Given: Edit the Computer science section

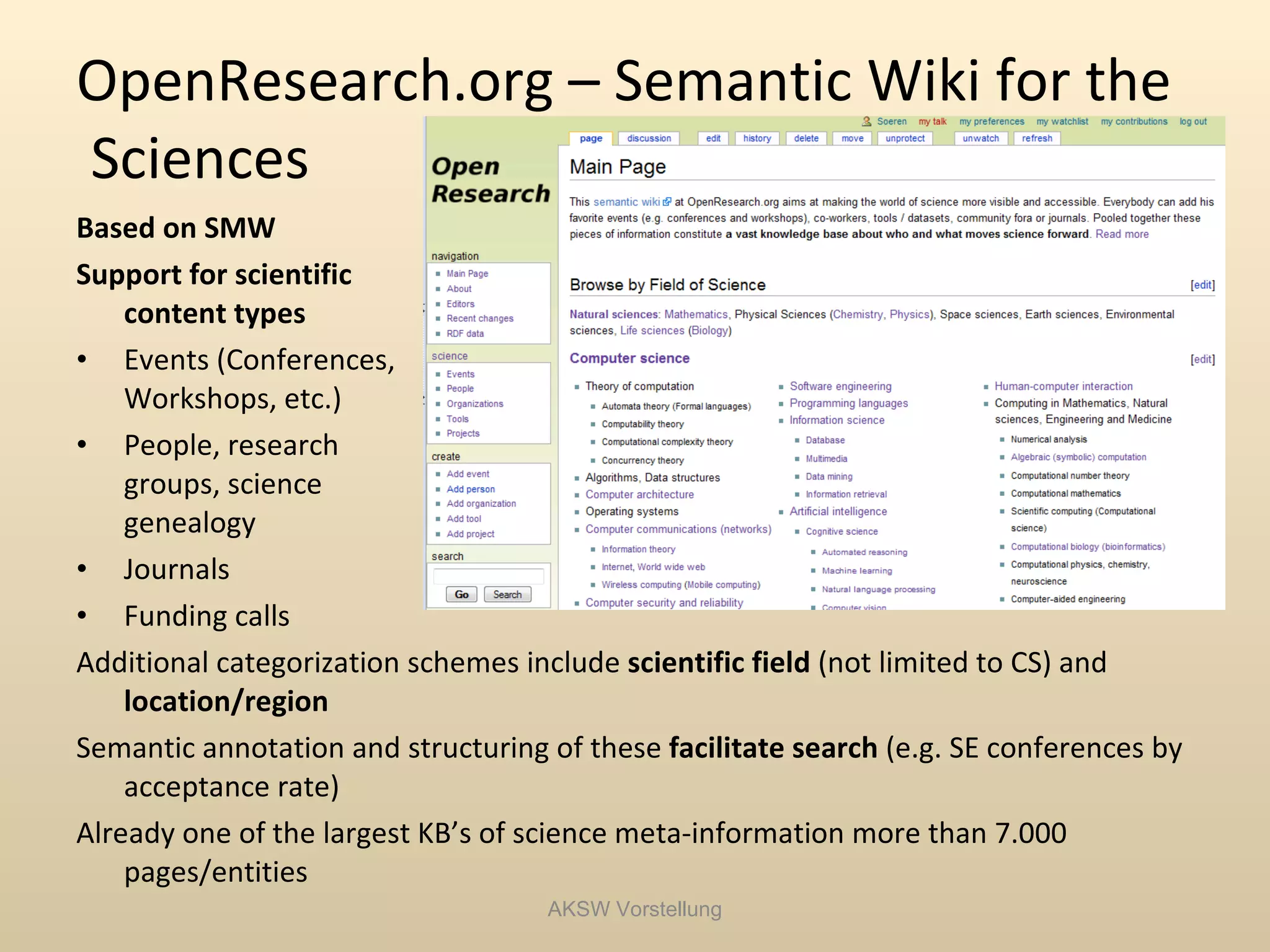Looking at the screenshot, I should tap(1202, 359).
